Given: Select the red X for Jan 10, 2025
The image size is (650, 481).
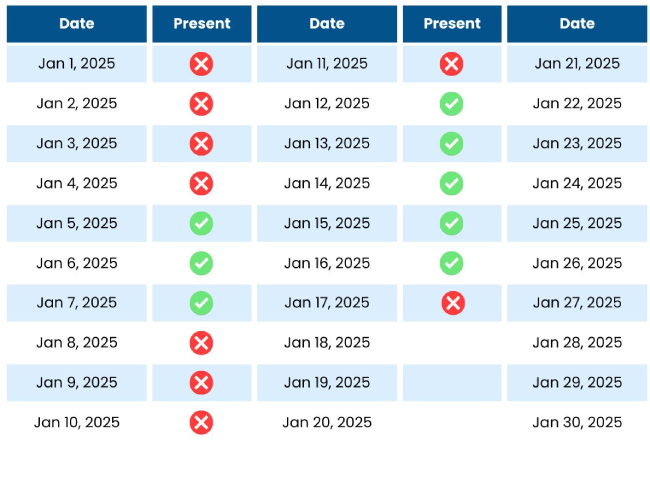Looking at the screenshot, I should 201,422.
